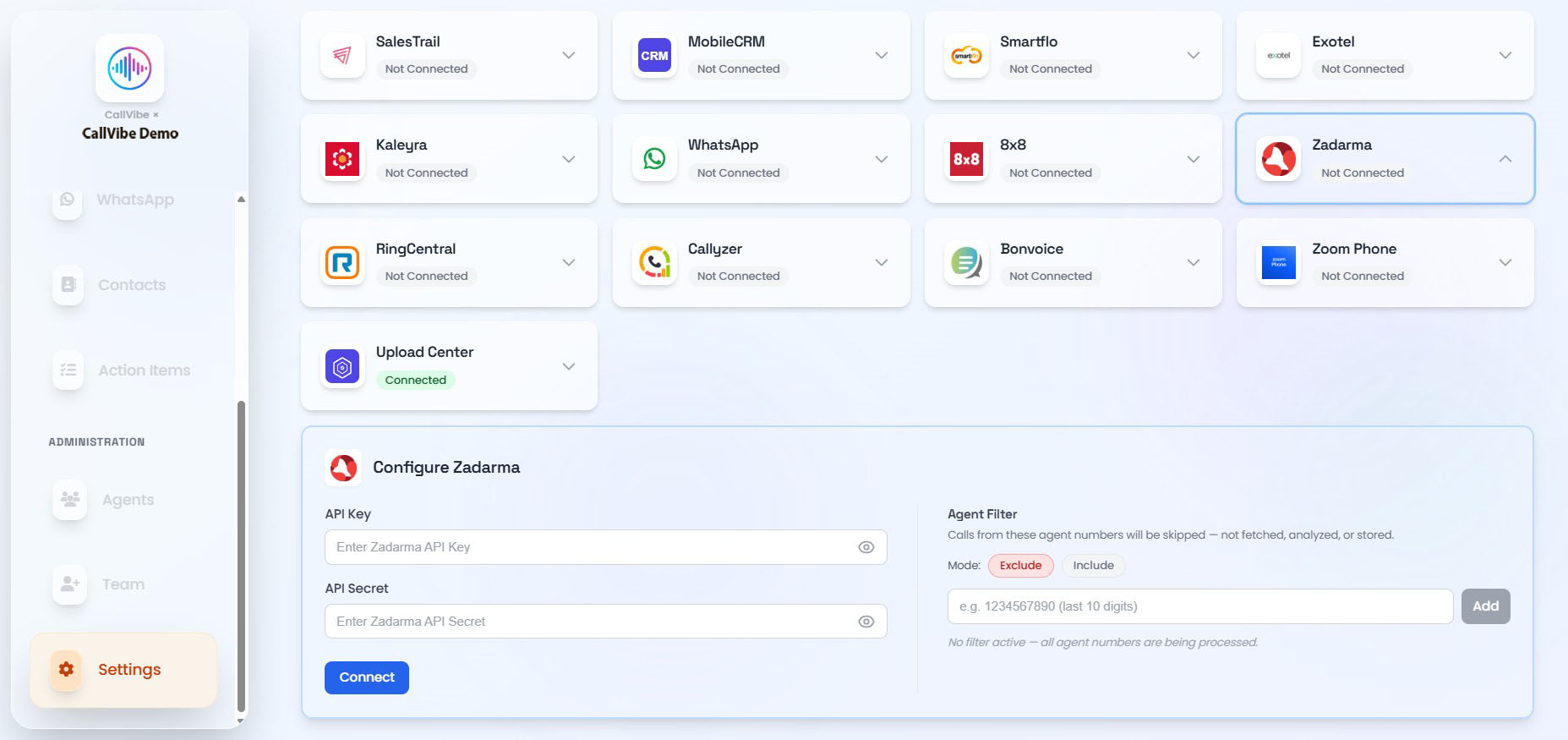Expand the RingCentral integration card

tap(569, 263)
